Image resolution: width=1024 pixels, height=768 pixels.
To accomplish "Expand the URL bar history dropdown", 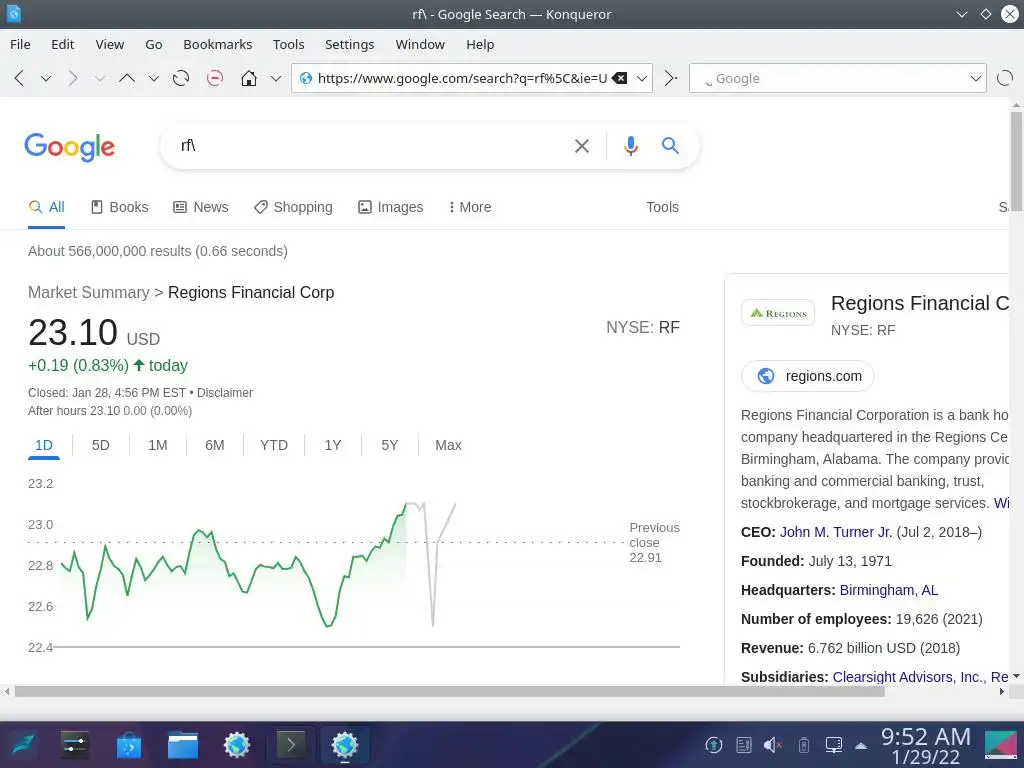I will 642,79.
